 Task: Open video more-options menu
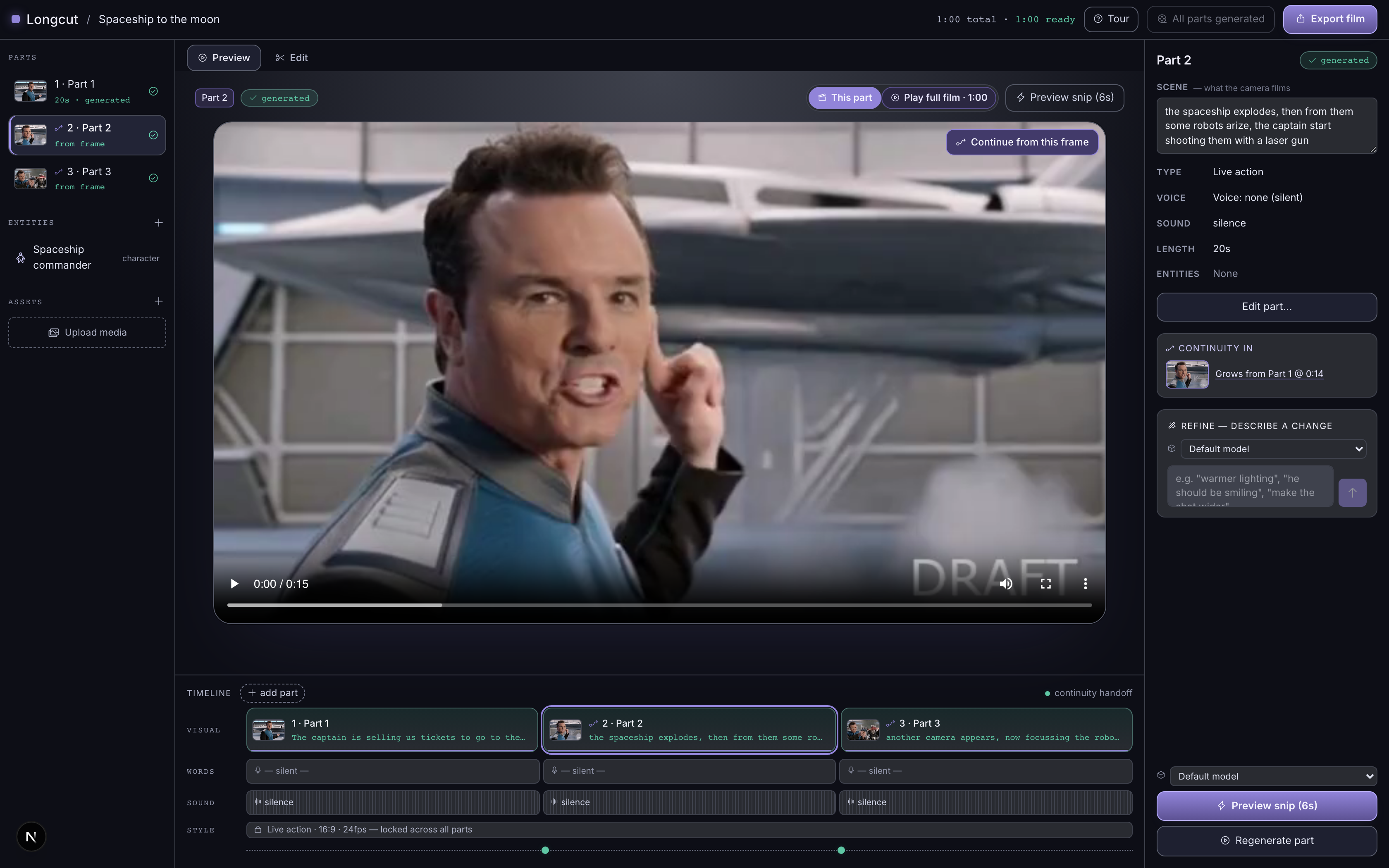(1085, 584)
